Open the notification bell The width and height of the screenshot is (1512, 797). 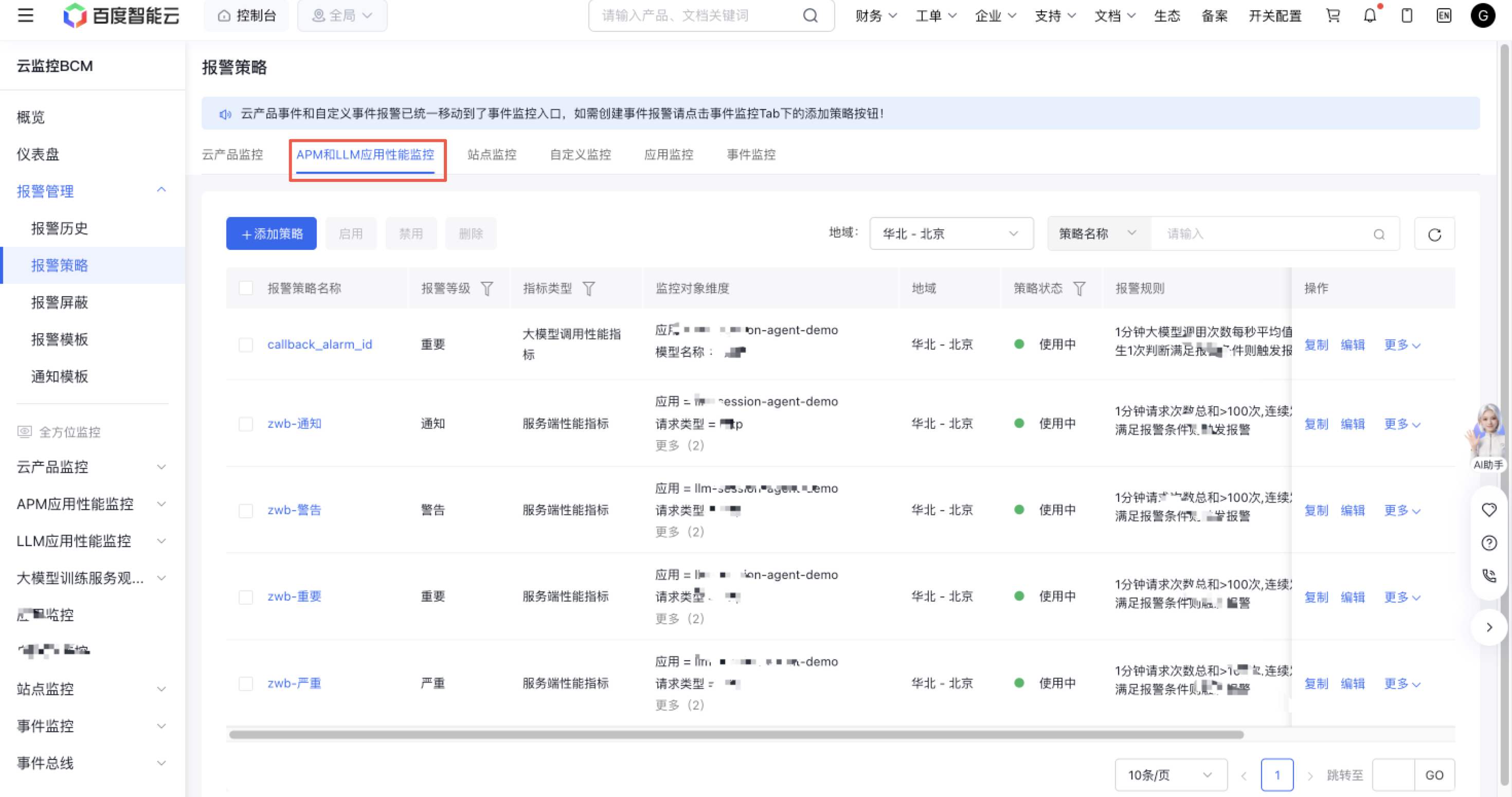(1370, 15)
